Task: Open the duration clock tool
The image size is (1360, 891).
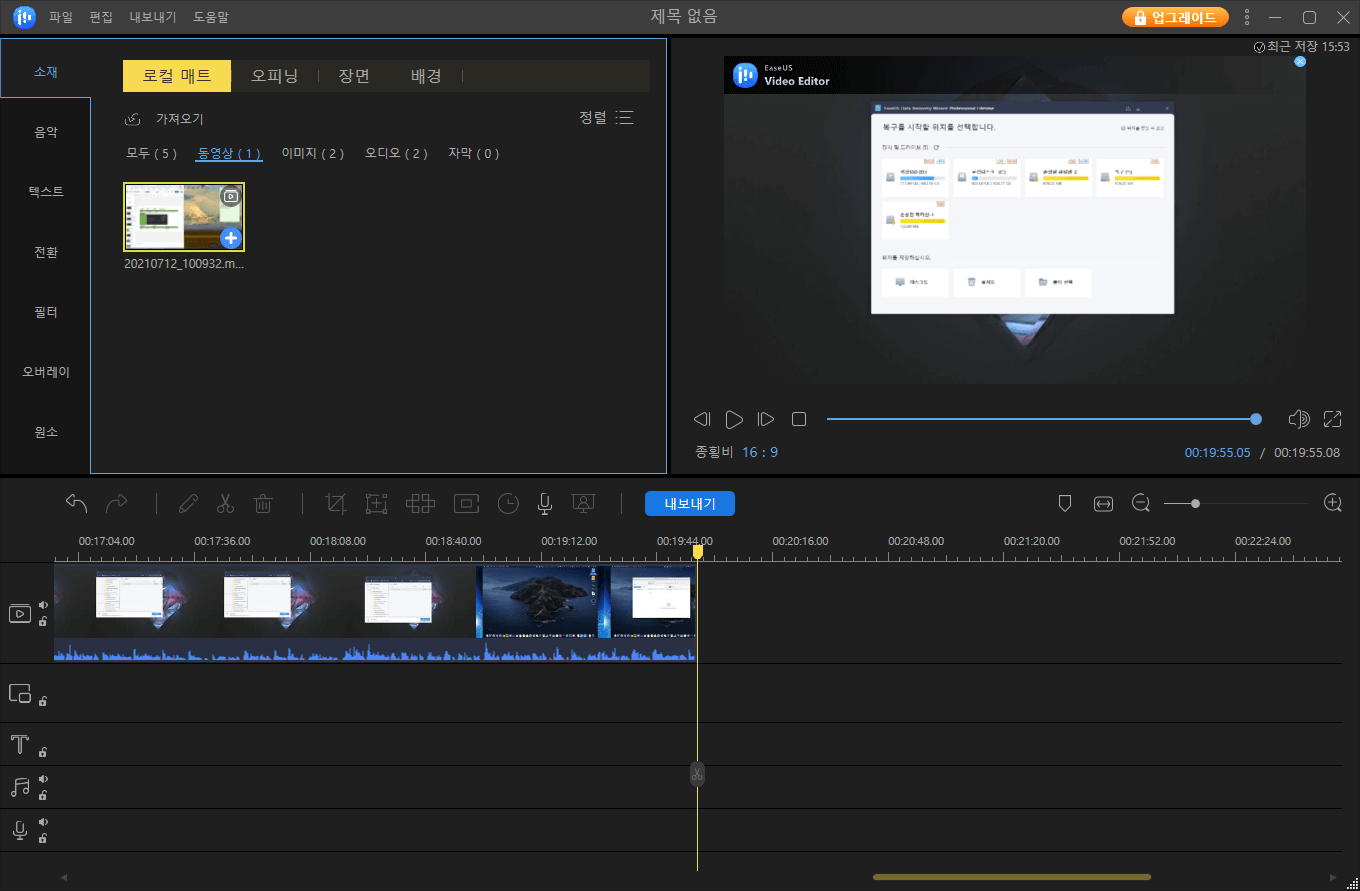Action: pos(508,503)
